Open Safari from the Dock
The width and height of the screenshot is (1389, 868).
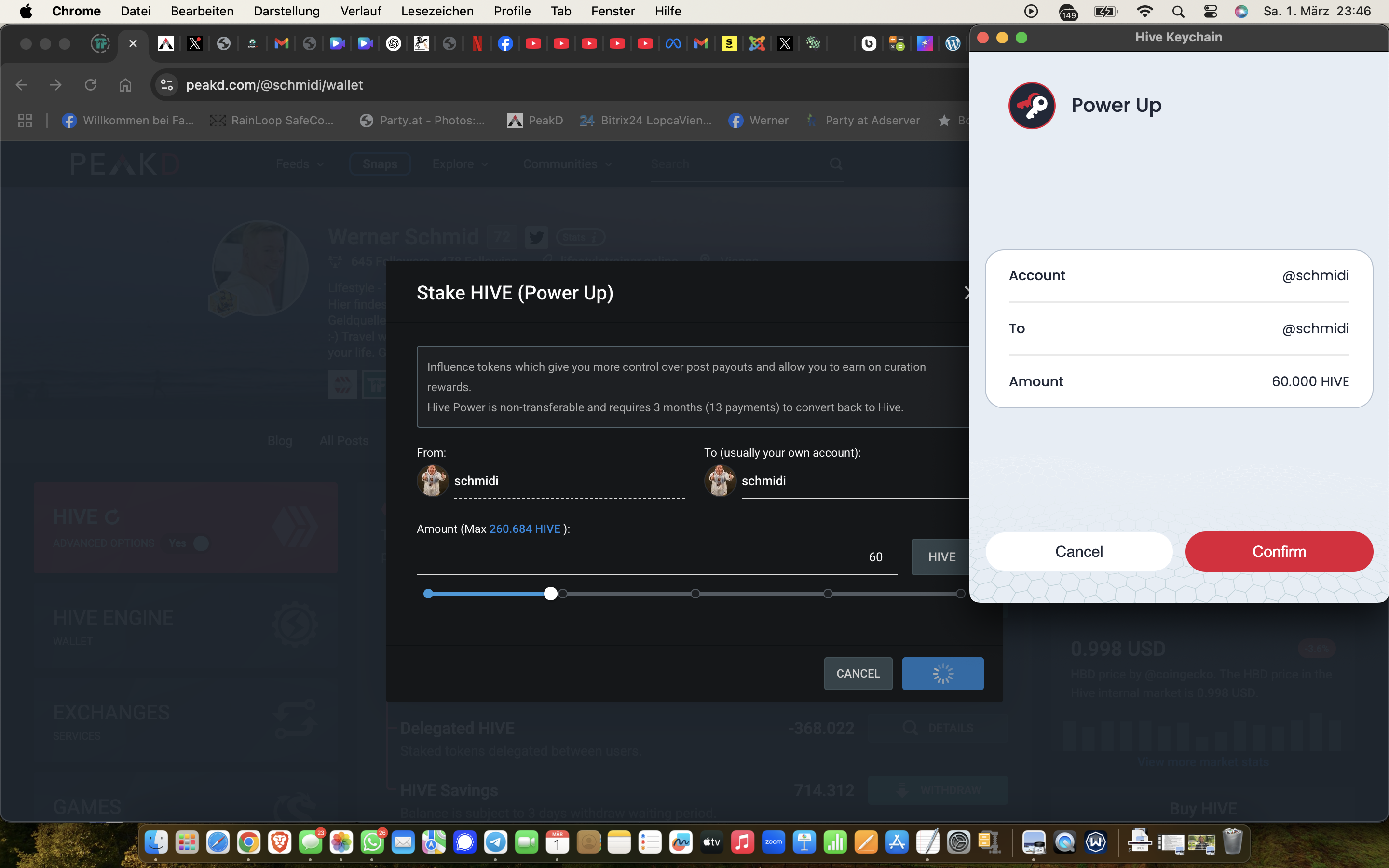(218, 842)
